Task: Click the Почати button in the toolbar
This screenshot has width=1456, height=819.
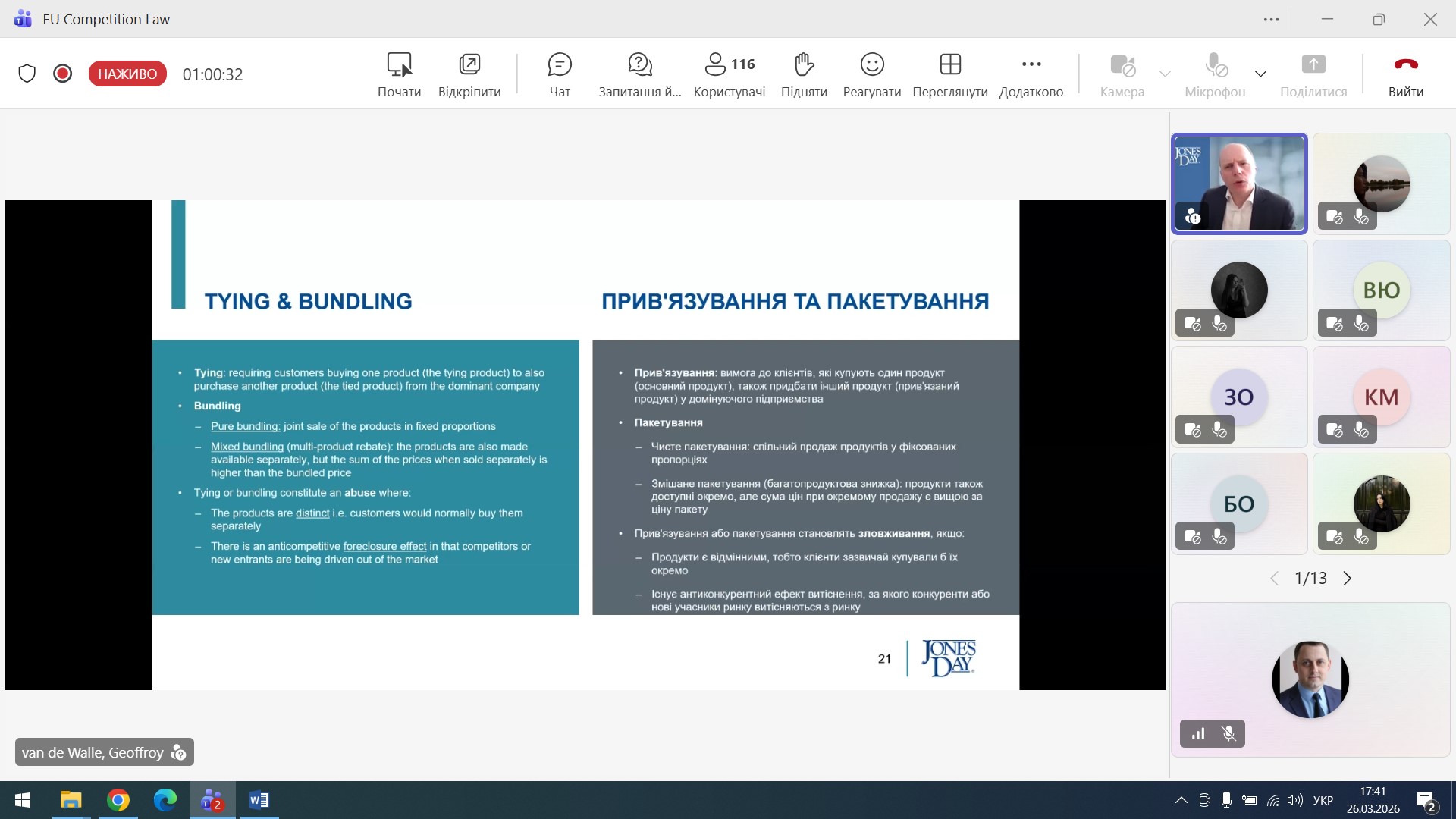Action: [x=399, y=74]
